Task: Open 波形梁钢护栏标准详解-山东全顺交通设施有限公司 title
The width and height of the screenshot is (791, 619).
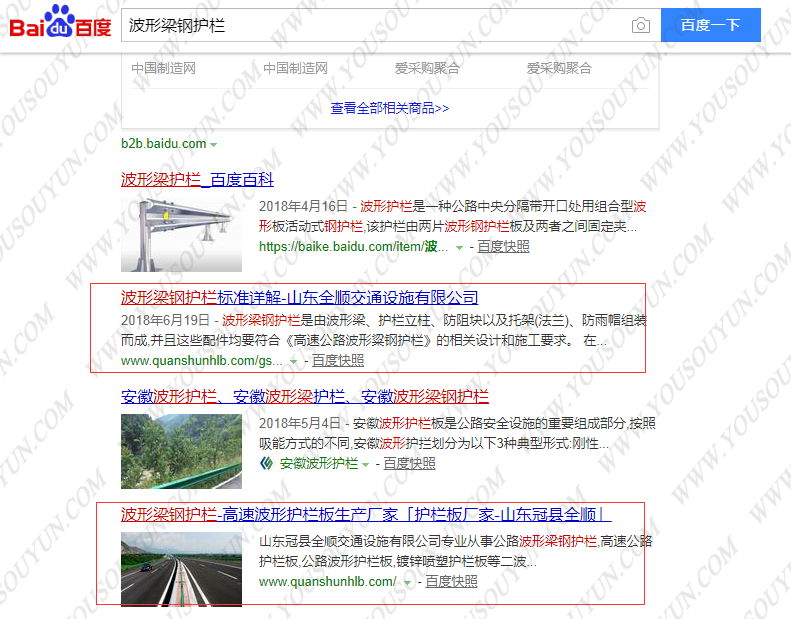Action: click(x=300, y=297)
